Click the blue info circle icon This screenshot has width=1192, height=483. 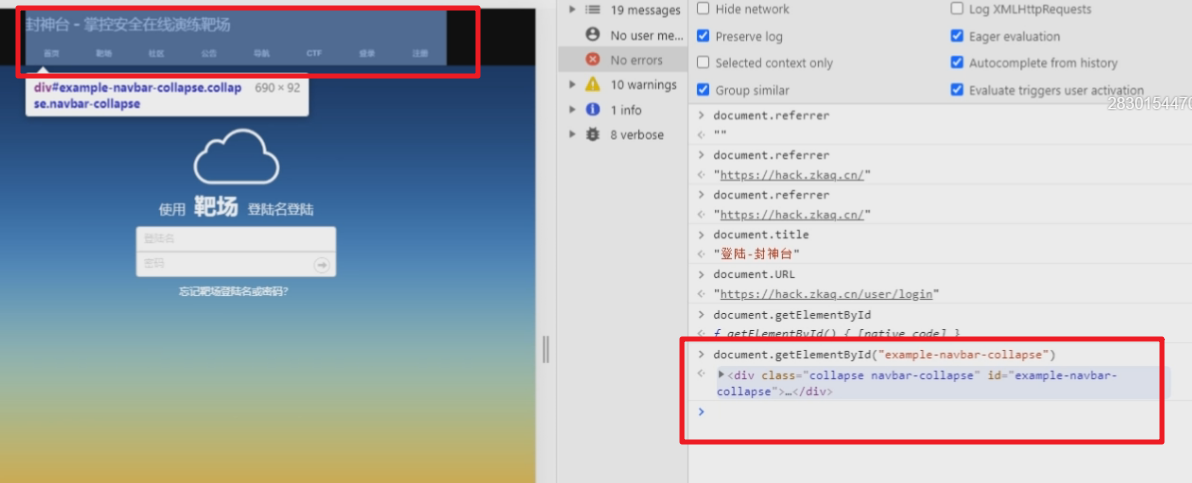coord(593,110)
